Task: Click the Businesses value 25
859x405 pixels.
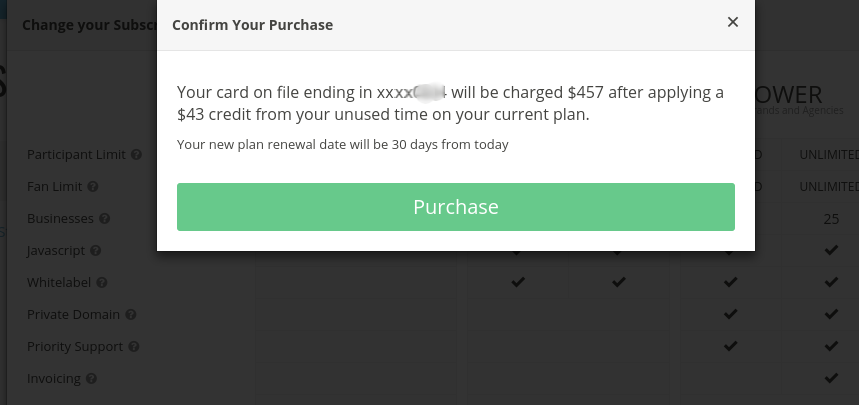Action: [x=831, y=218]
